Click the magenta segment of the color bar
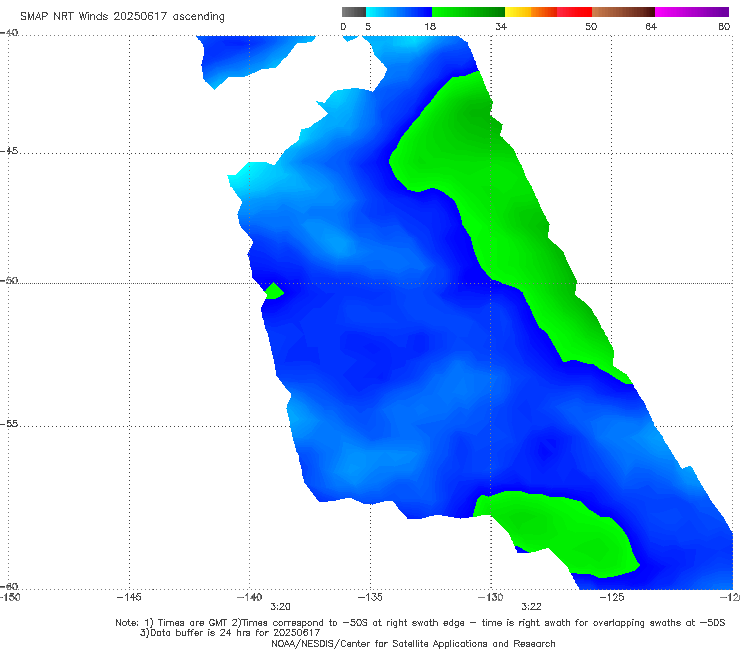 pyautogui.click(x=692, y=12)
